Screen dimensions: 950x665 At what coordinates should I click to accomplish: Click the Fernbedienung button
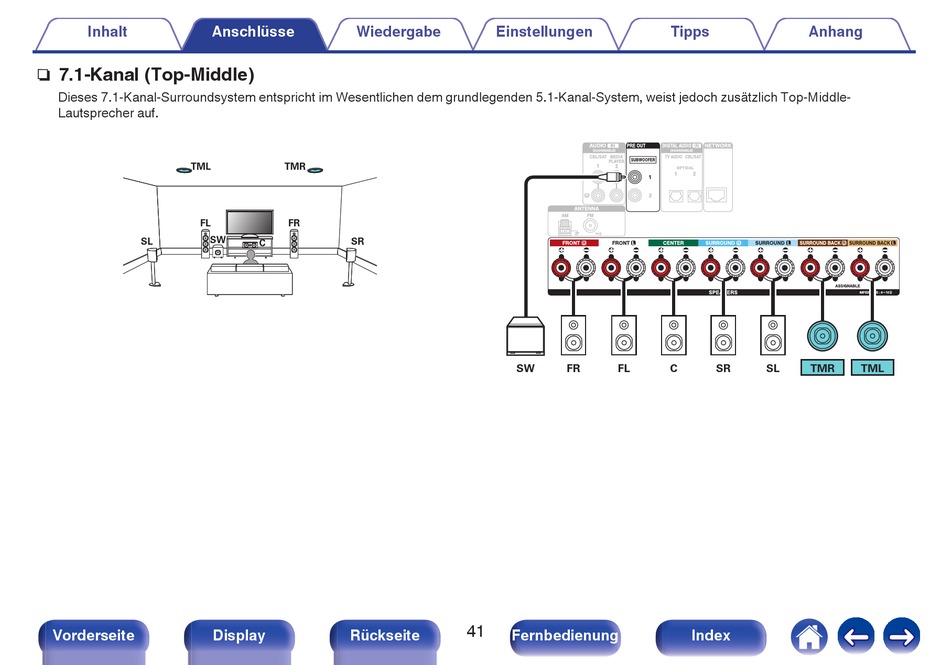coord(565,636)
